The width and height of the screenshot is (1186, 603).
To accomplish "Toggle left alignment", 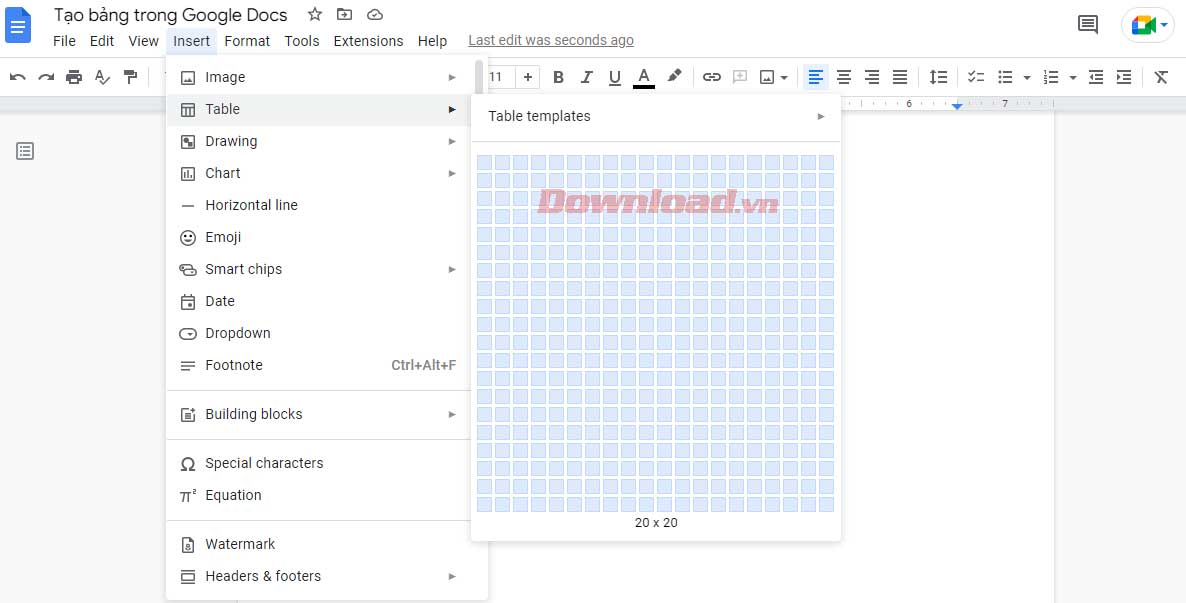I will point(815,76).
